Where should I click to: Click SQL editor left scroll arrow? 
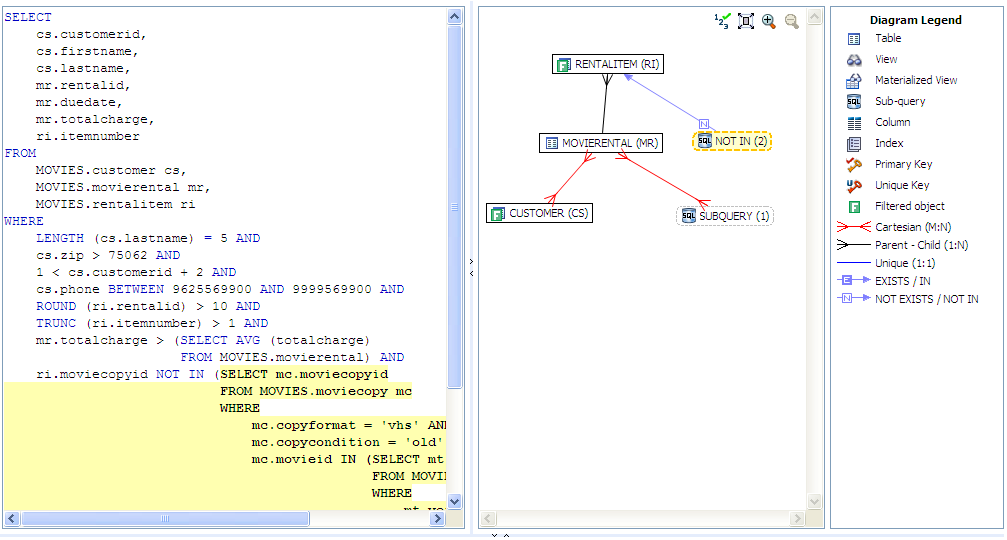tap(12, 518)
